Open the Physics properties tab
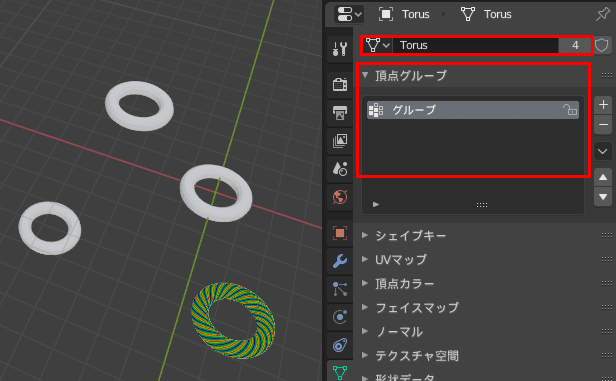Viewport: 616px width, 381px height. 340,317
